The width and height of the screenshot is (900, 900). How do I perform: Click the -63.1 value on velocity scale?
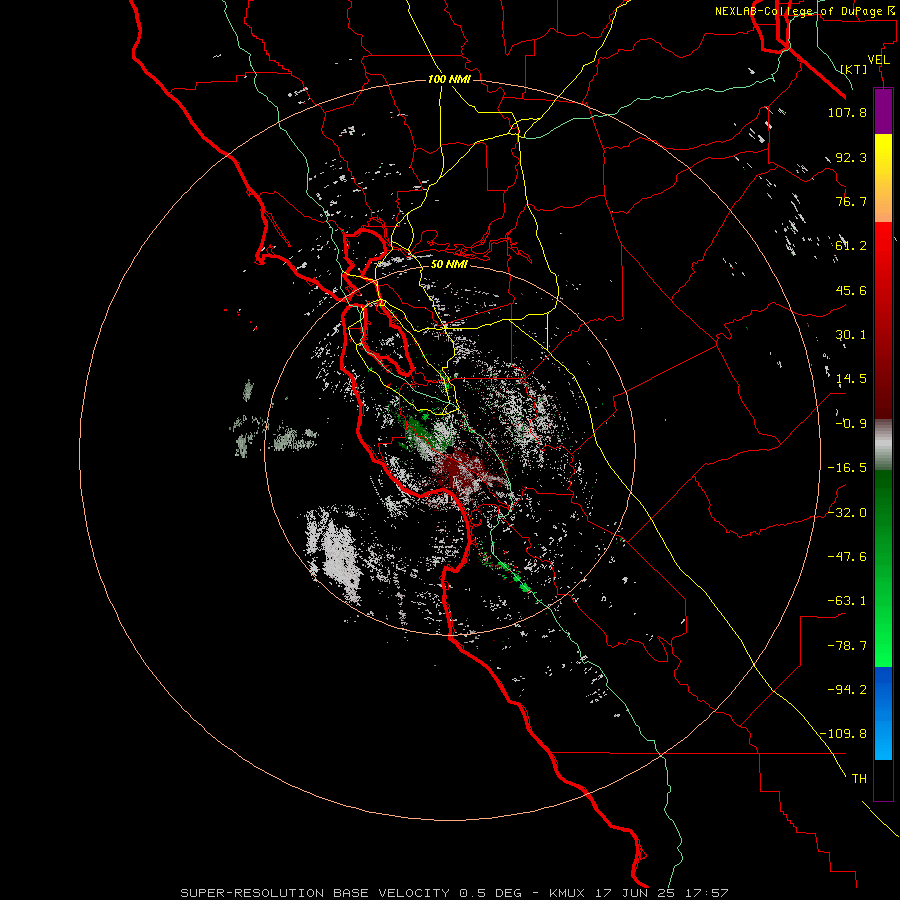(x=847, y=601)
